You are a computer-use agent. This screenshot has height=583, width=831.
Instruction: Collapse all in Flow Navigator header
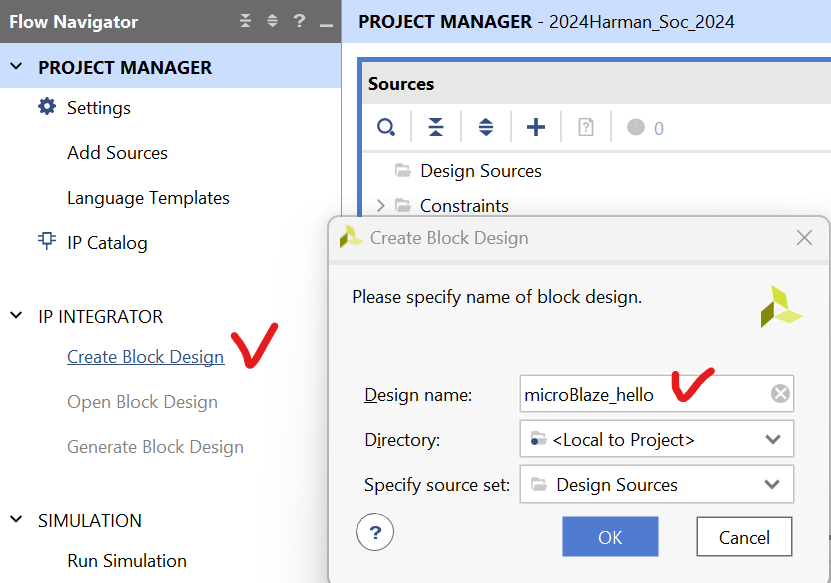[x=245, y=21]
